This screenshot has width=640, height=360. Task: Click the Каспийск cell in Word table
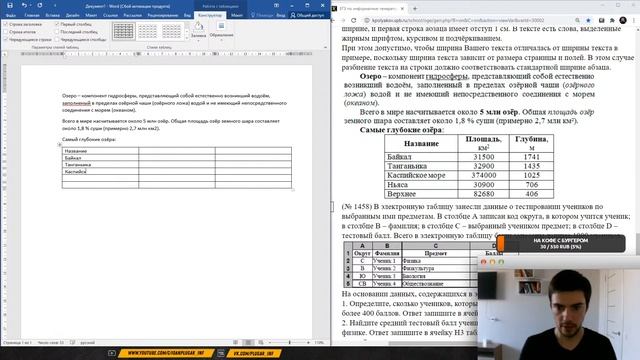pos(100,171)
